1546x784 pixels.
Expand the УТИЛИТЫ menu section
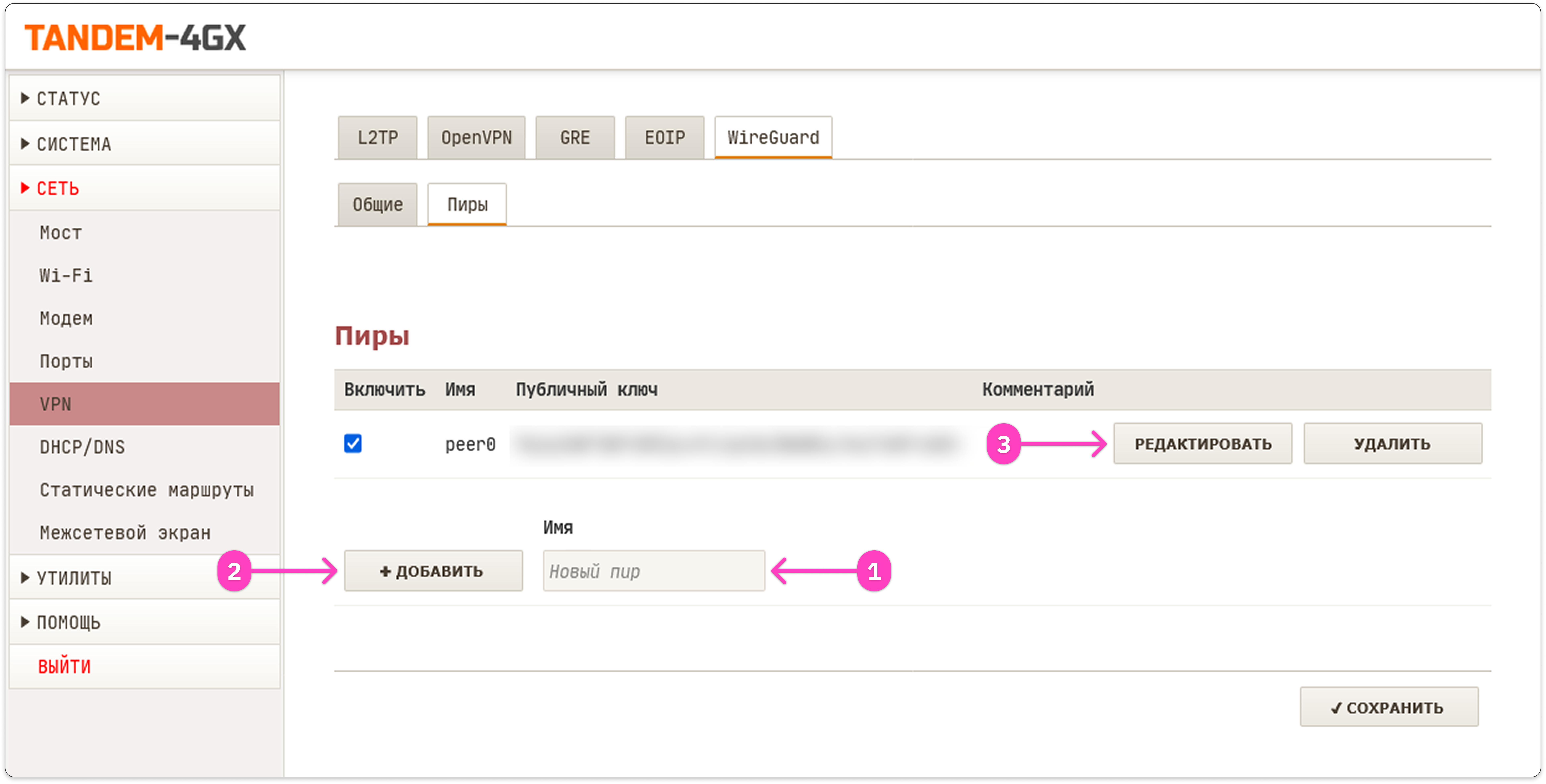coord(73,578)
